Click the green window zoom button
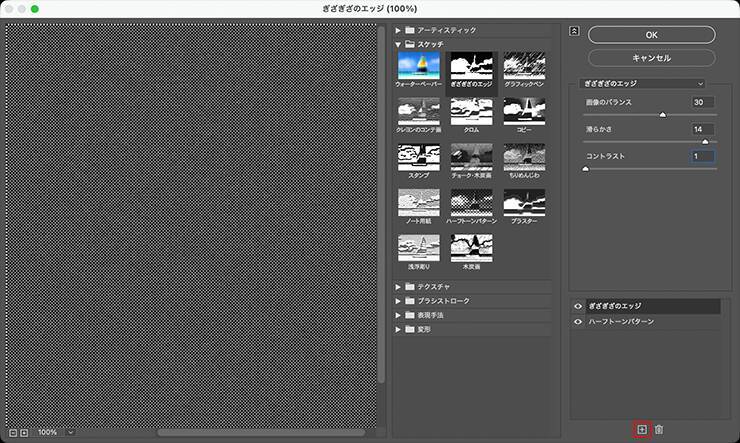 pyautogui.click(x=35, y=9)
